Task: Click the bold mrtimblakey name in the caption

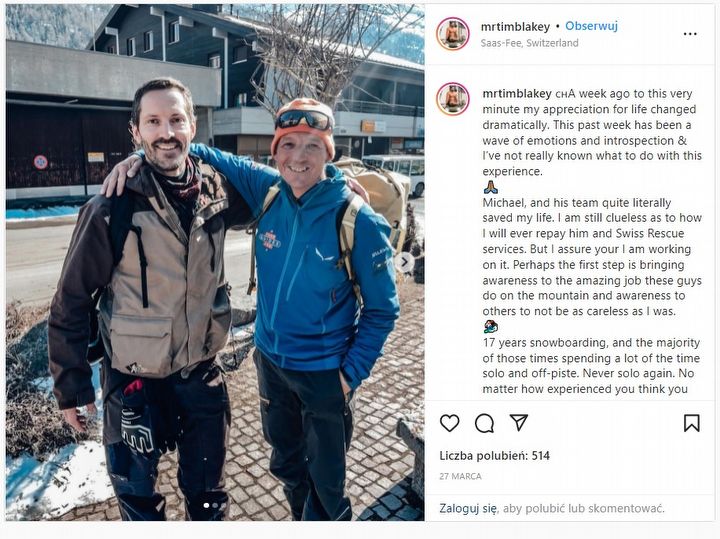Action: coord(517,94)
